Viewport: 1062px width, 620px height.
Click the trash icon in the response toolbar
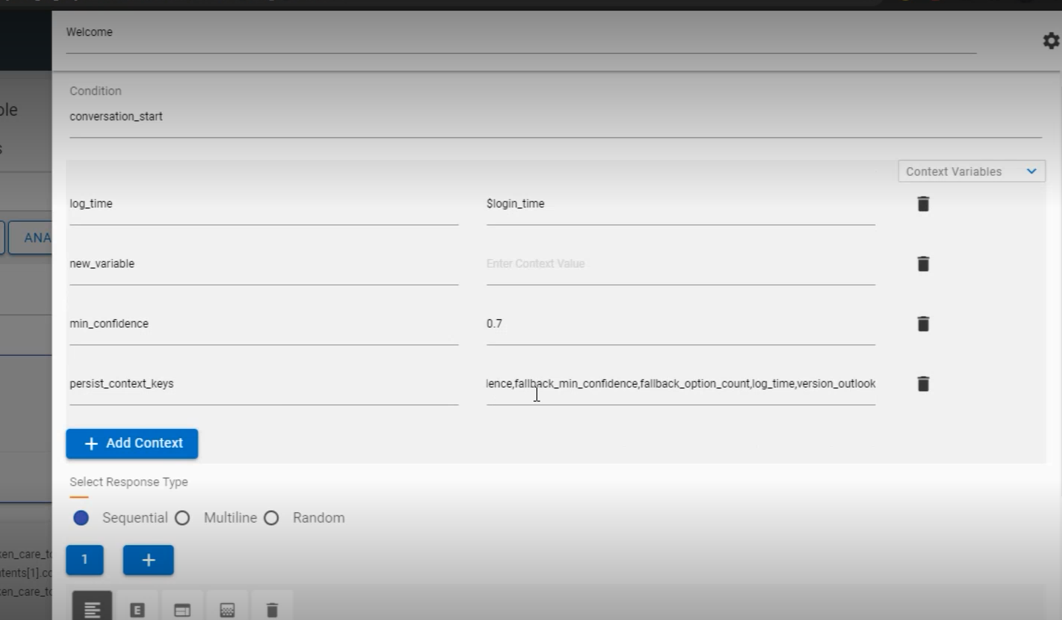[272, 606]
